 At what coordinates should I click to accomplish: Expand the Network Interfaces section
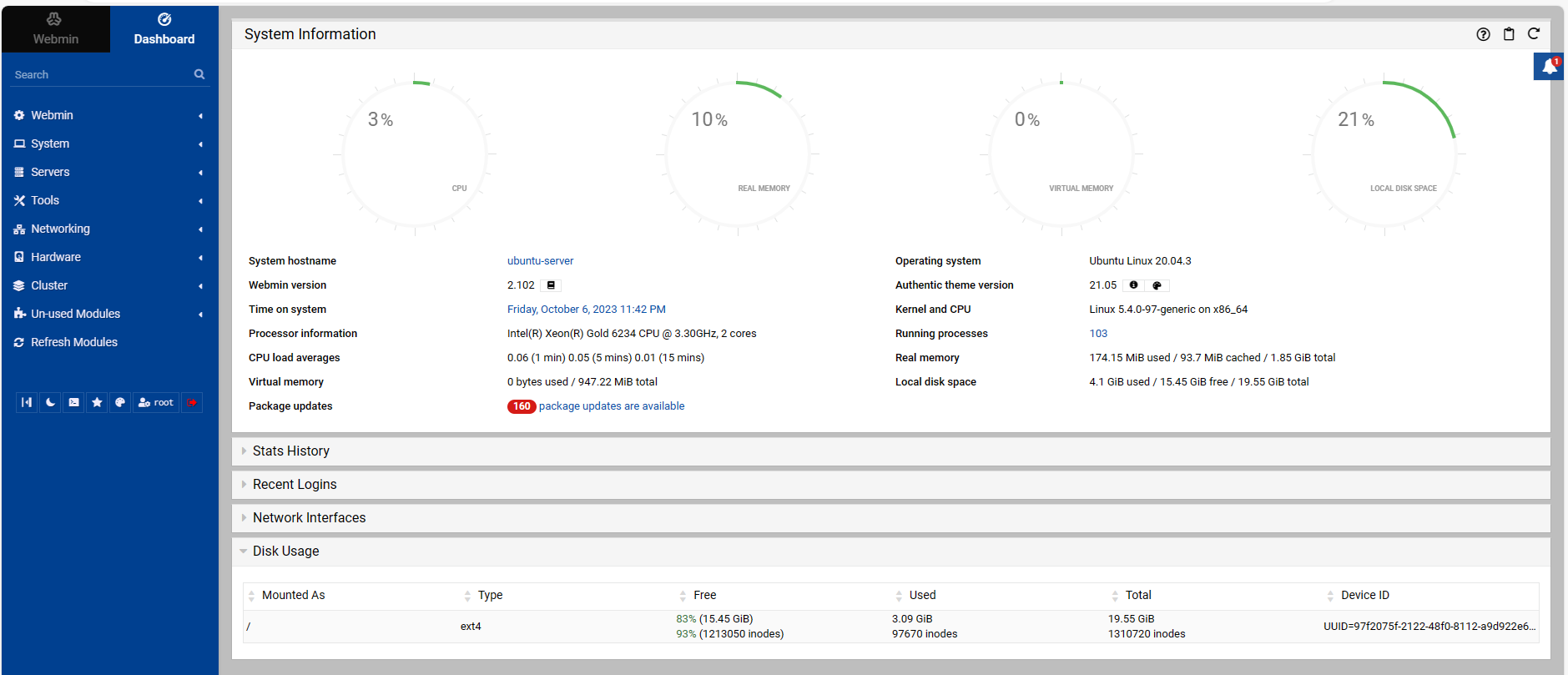[x=309, y=517]
